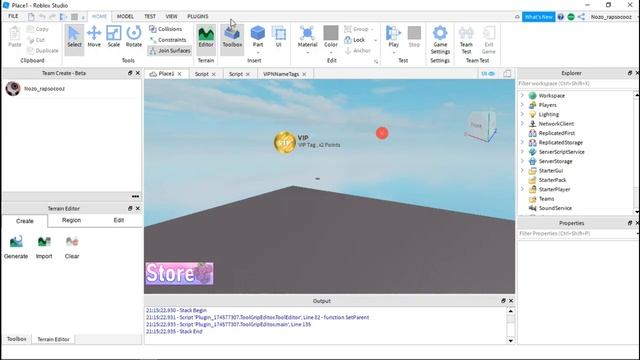Click the share icon near username
This screenshot has width=640, height=360.
581,17
